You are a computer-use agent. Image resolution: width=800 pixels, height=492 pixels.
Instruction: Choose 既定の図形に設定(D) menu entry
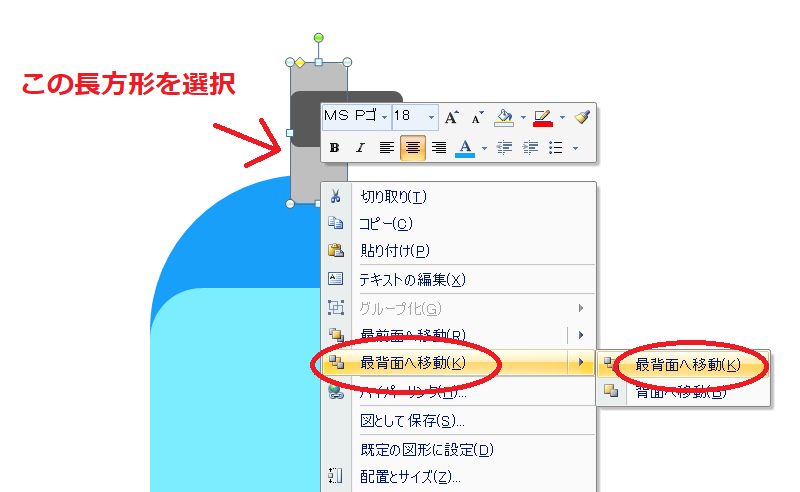tap(459, 450)
